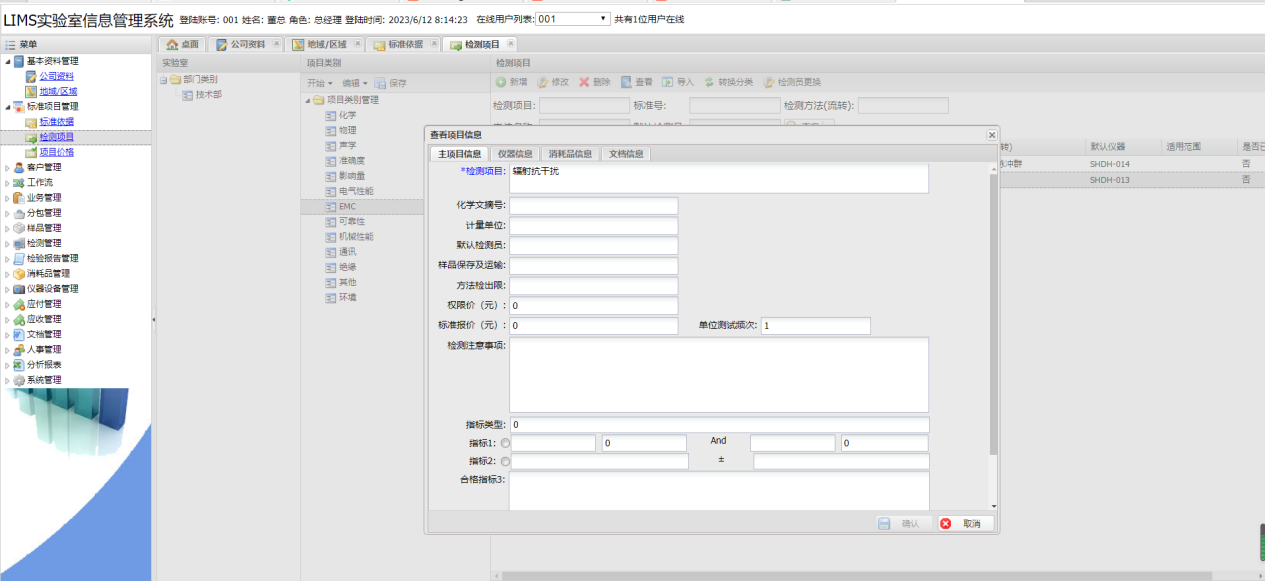Screen dimensions: 1265x581
Task: Close the 标准依据 tab
Action: (432, 44)
